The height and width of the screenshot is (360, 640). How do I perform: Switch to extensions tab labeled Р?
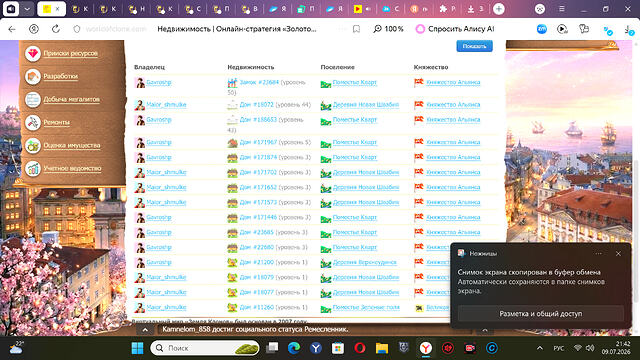pyautogui.click(x=447, y=9)
